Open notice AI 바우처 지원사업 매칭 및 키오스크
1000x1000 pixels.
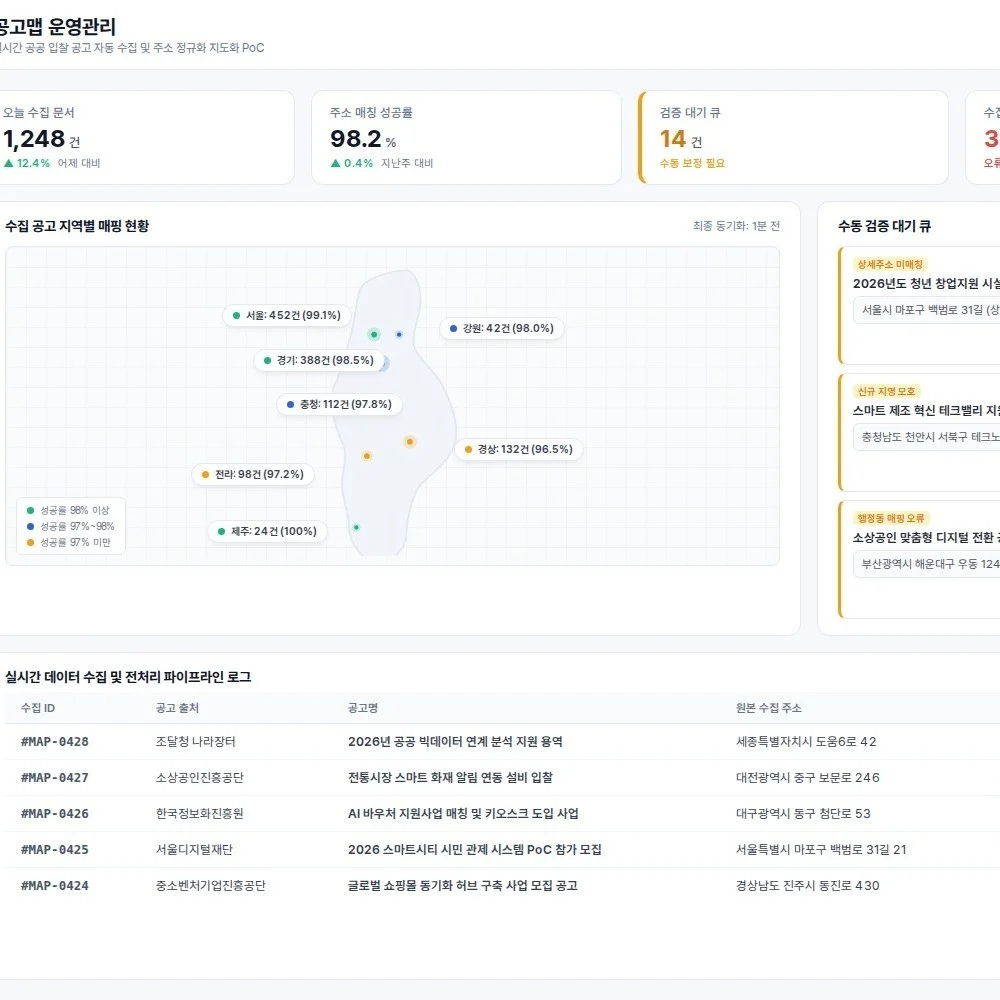point(463,814)
